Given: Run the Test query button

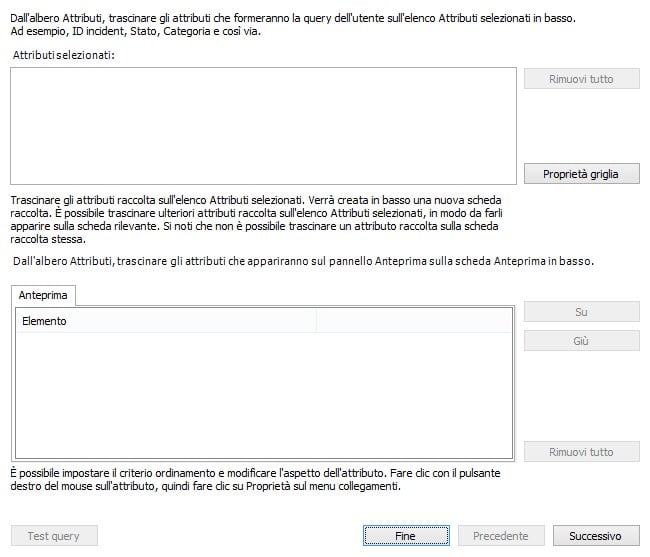Looking at the screenshot, I should tap(54, 536).
